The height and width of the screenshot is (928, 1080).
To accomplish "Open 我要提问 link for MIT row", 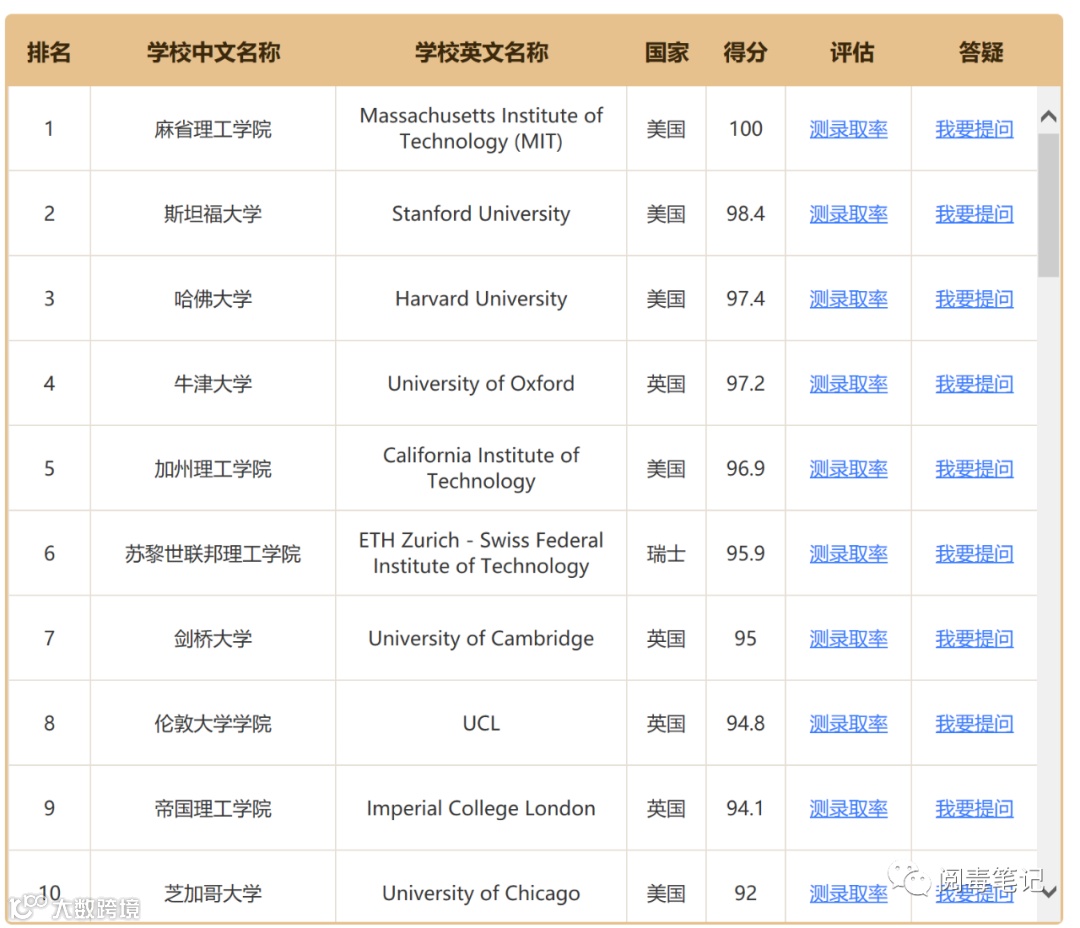I will click(974, 129).
